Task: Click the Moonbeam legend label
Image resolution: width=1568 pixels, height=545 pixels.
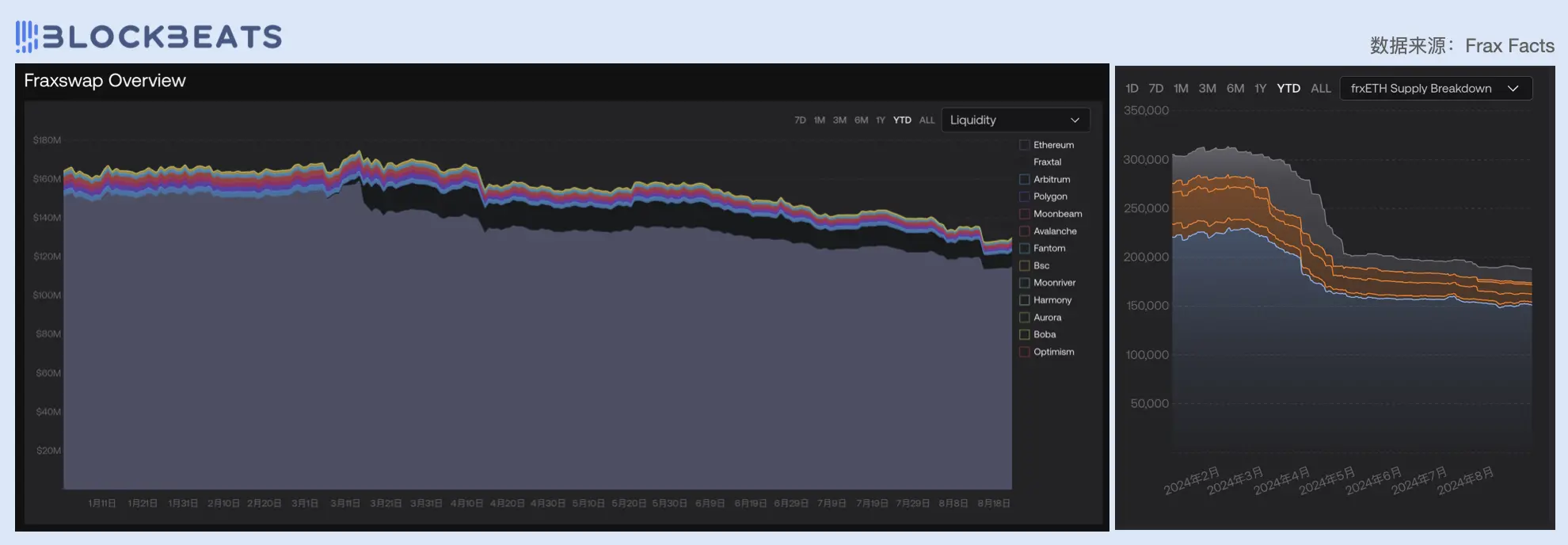Action: (x=1057, y=214)
